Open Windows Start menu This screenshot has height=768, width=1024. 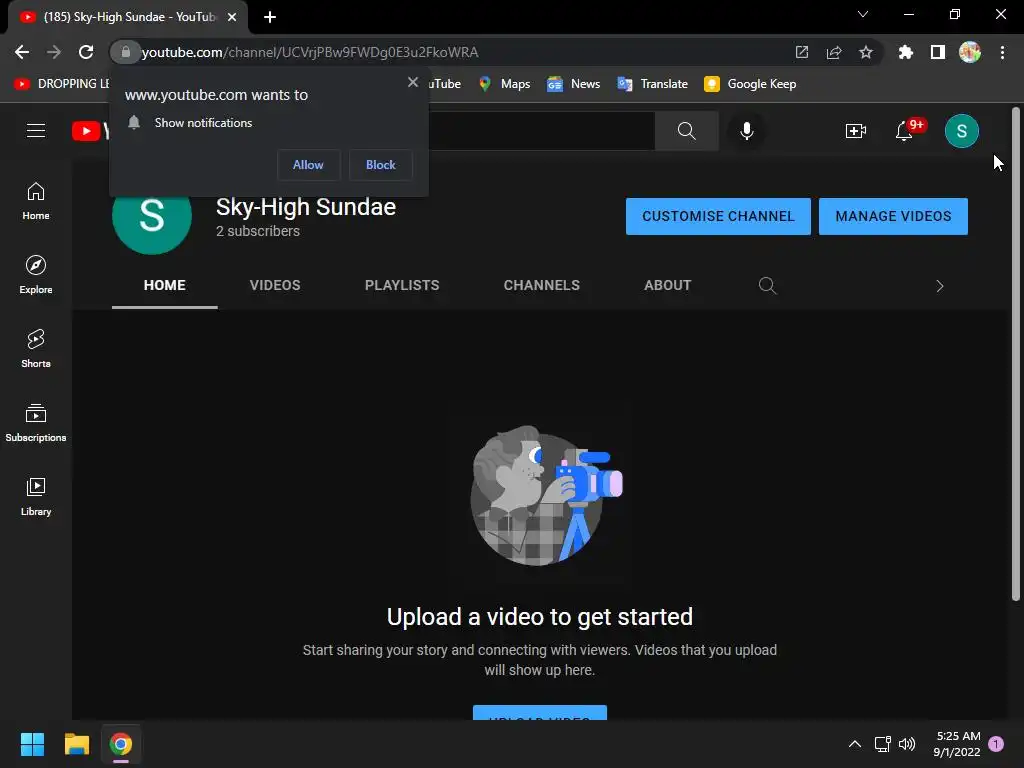tap(32, 744)
